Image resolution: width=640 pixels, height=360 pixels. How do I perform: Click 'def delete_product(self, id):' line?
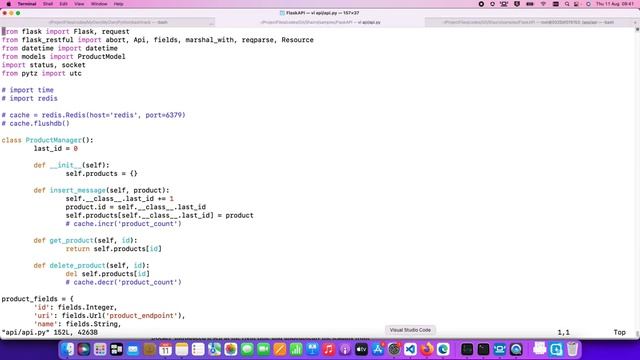click(x=91, y=265)
